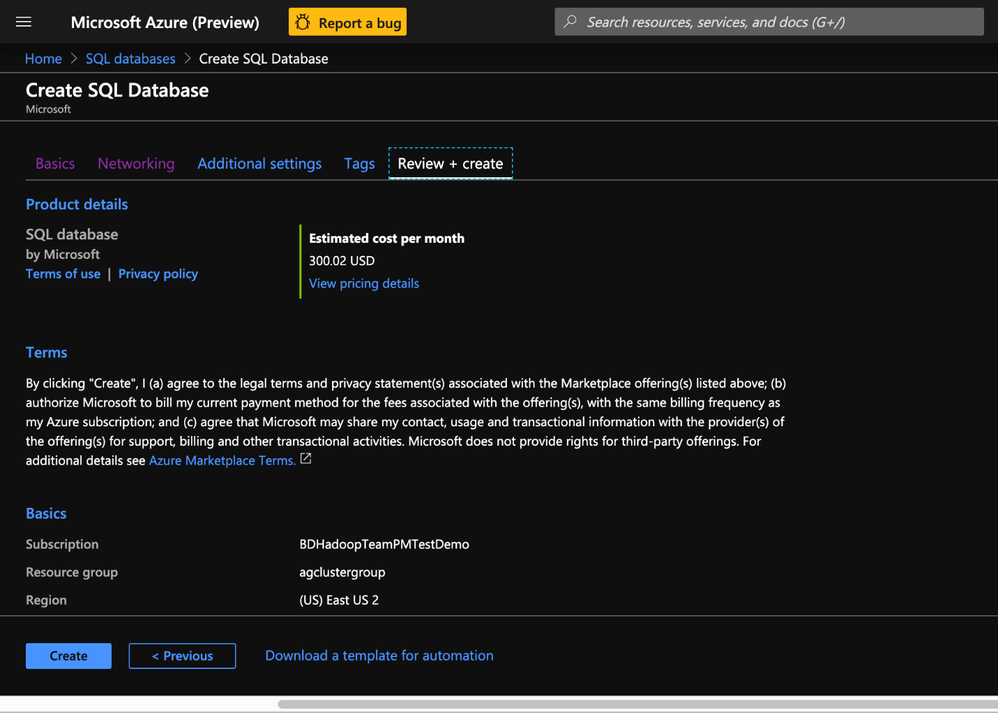Switch to the Networking tab
The width and height of the screenshot is (998, 713).
click(136, 164)
